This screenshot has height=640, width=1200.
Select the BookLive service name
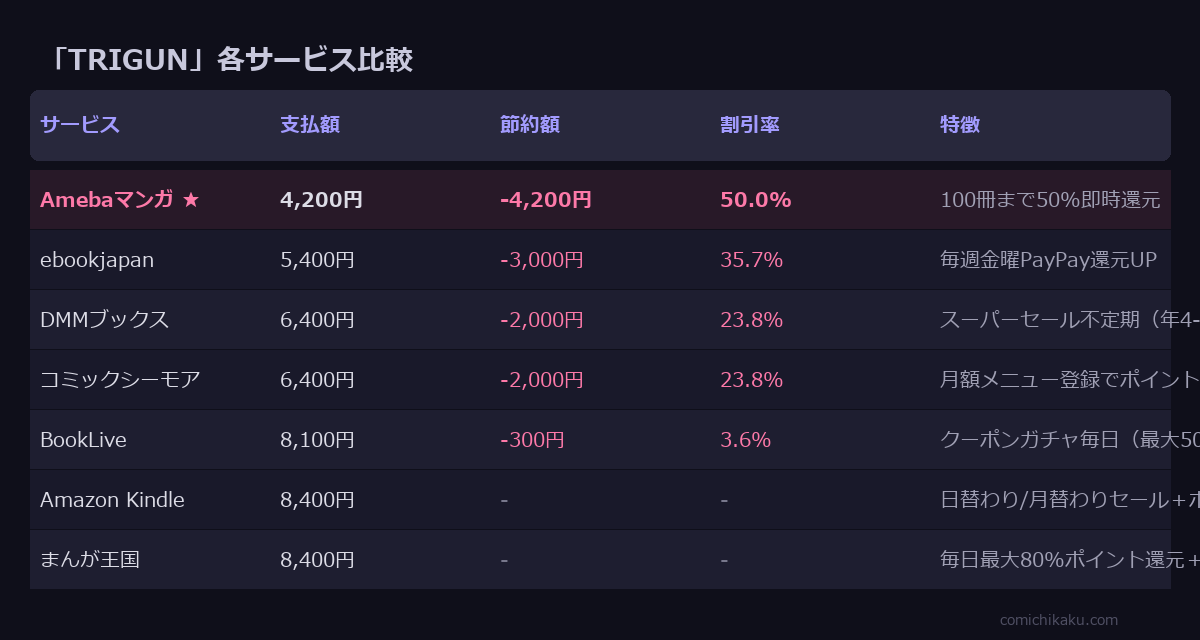coord(83,440)
